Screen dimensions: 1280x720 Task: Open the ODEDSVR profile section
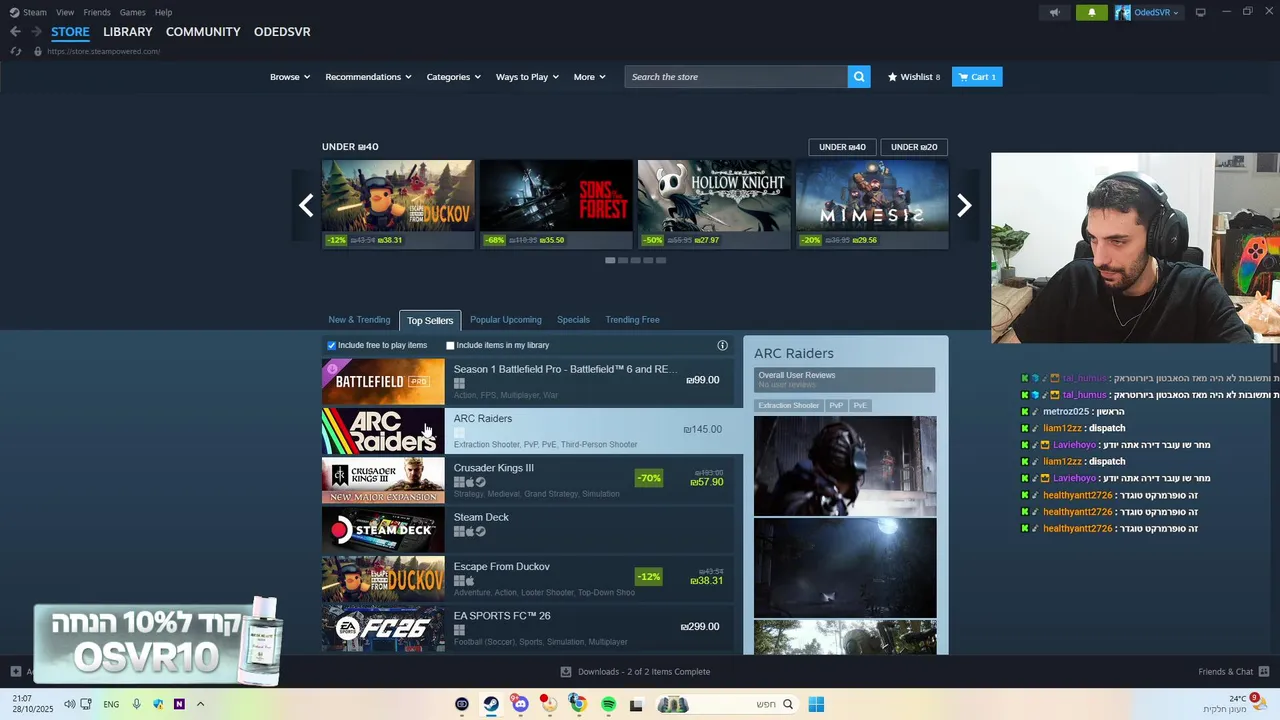[282, 32]
